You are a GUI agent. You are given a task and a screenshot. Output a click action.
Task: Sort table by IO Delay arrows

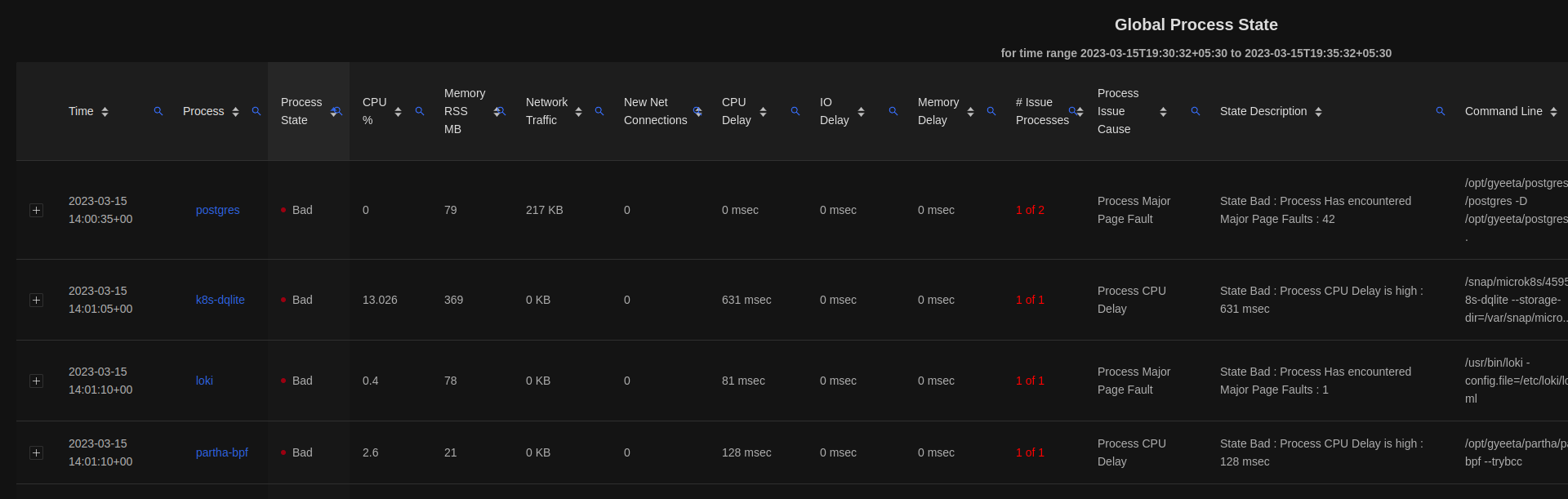click(861, 112)
